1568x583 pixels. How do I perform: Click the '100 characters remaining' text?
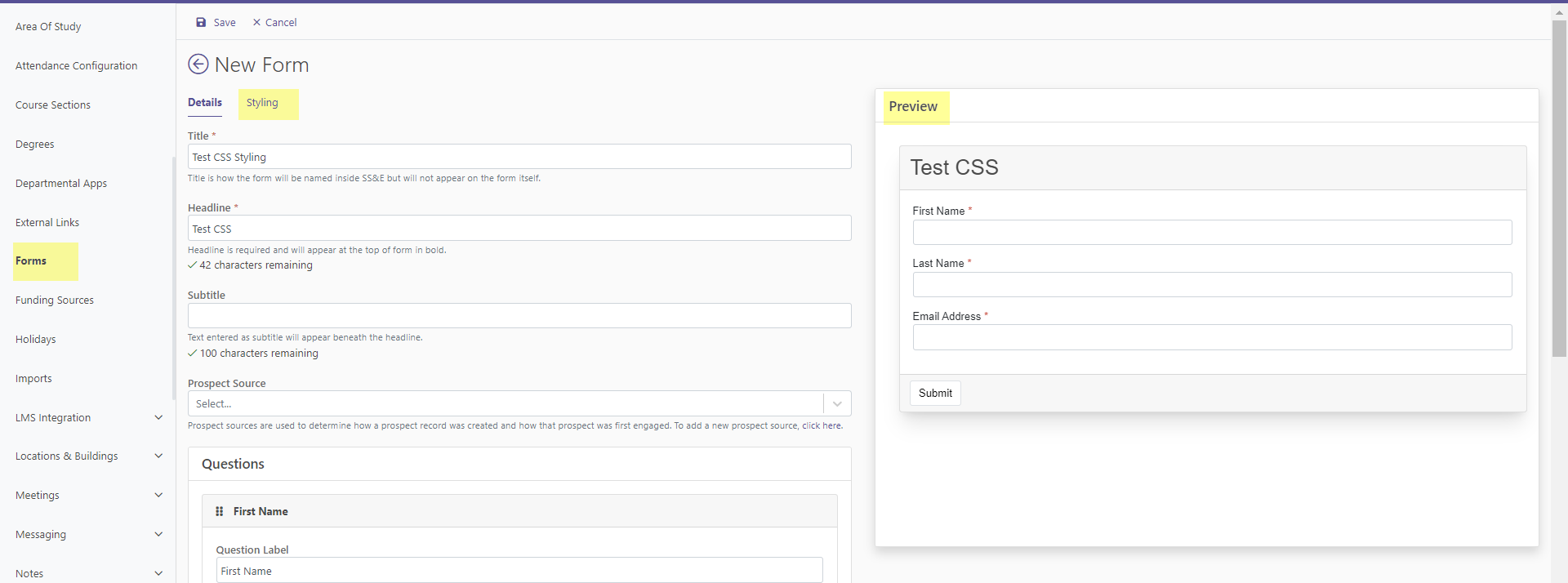[259, 354]
